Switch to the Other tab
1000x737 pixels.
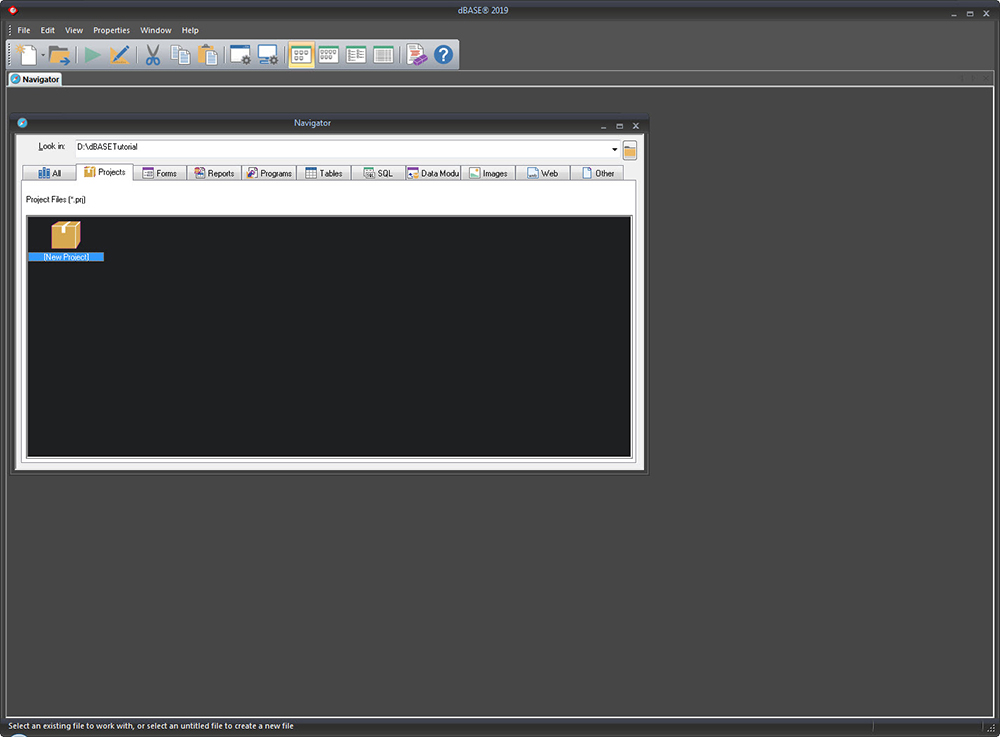click(598, 173)
